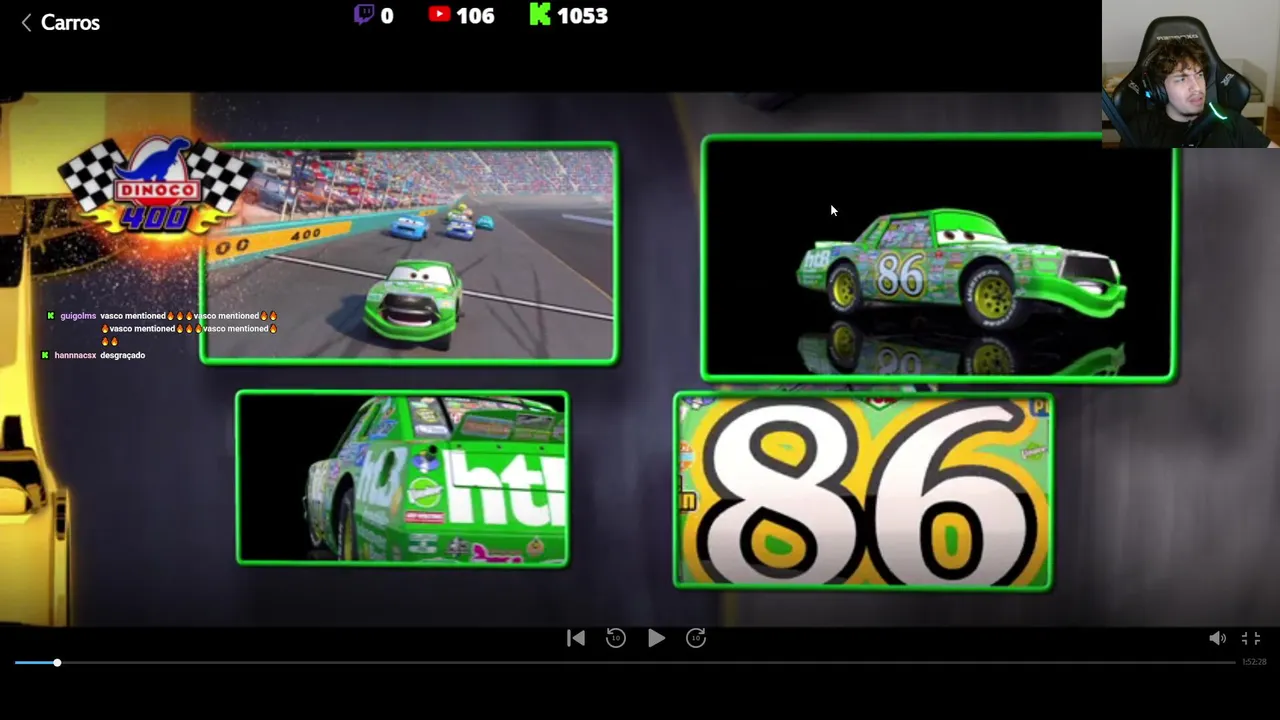1280x720 pixels.
Task: Skip to the start of the video
Action: pyautogui.click(x=576, y=638)
